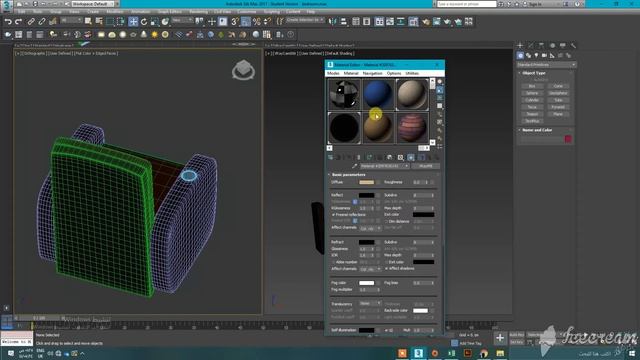
Task: Toggle Affect shadows checkbox
Action: tap(386, 269)
